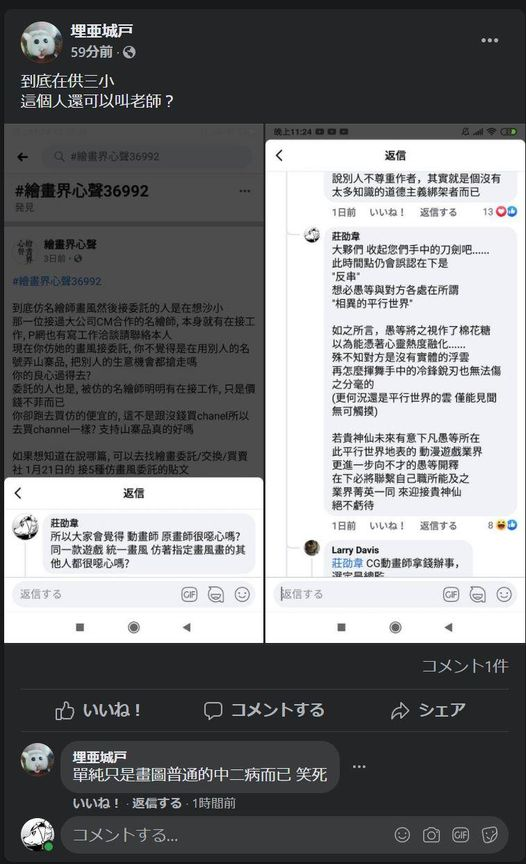Like the comment with いいね！
526x864 pixels.
click(96, 803)
